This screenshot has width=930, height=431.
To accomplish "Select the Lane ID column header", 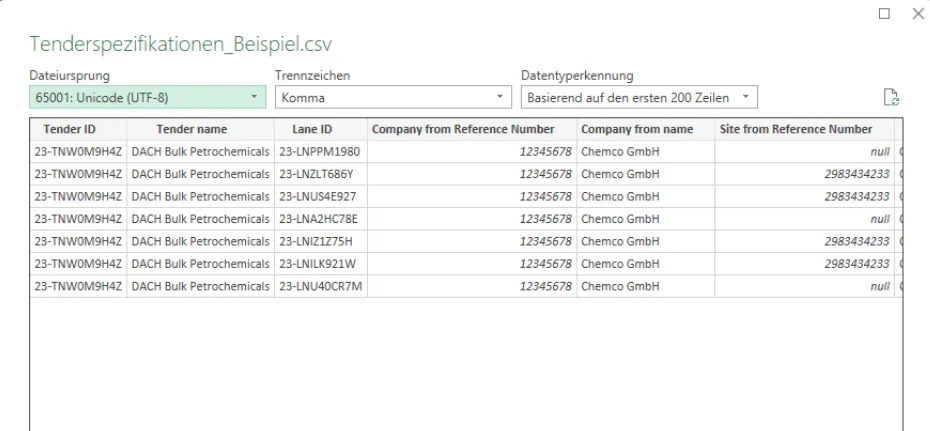I will pyautogui.click(x=321, y=129).
